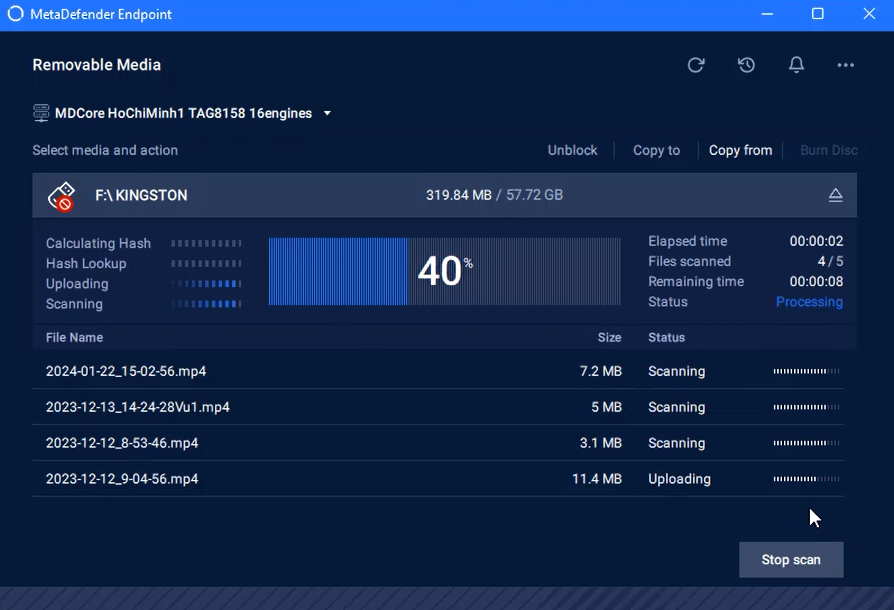894x610 pixels.
Task: Maximize the MetaDefender Endpoint window
Action: point(818,14)
